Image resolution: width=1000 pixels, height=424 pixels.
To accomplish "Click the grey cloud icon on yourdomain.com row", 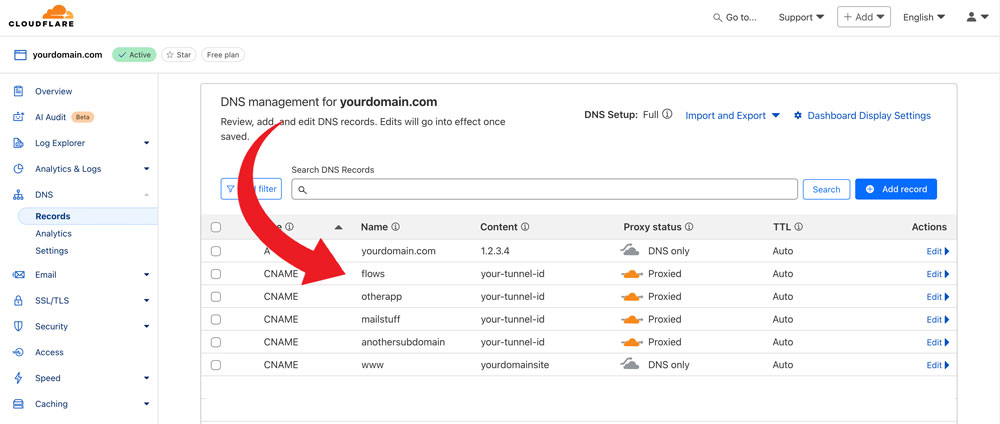I will (630, 251).
